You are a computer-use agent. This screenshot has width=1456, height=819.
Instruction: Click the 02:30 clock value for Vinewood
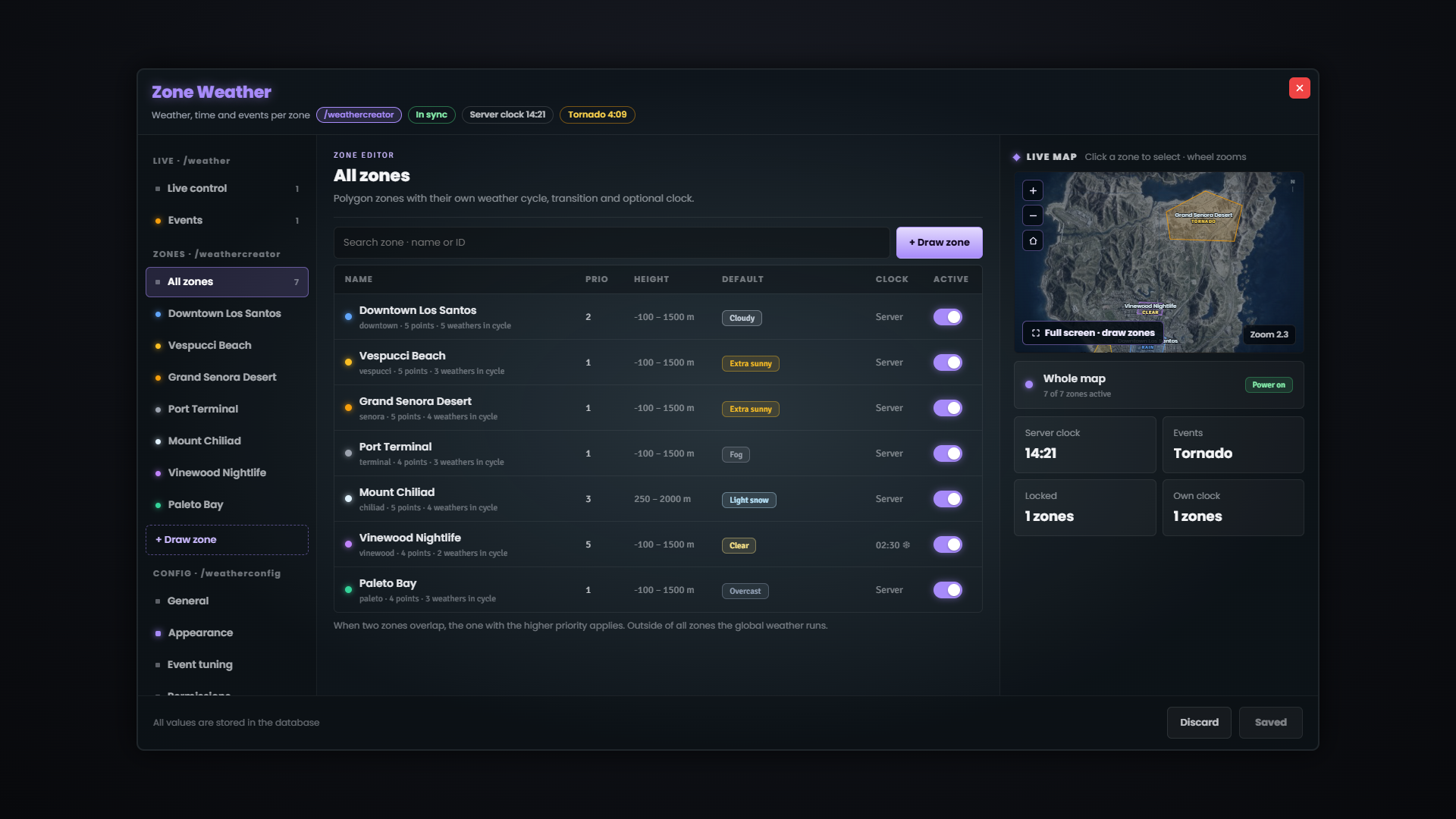click(x=893, y=545)
